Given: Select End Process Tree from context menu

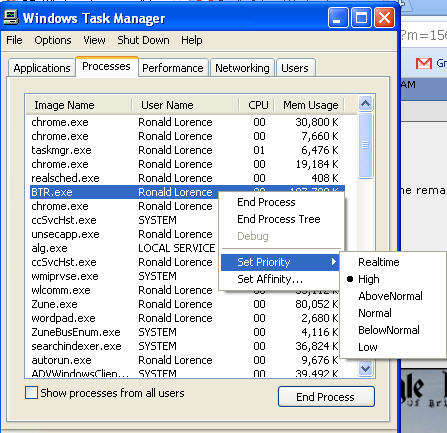Looking at the screenshot, I should [x=279, y=219].
